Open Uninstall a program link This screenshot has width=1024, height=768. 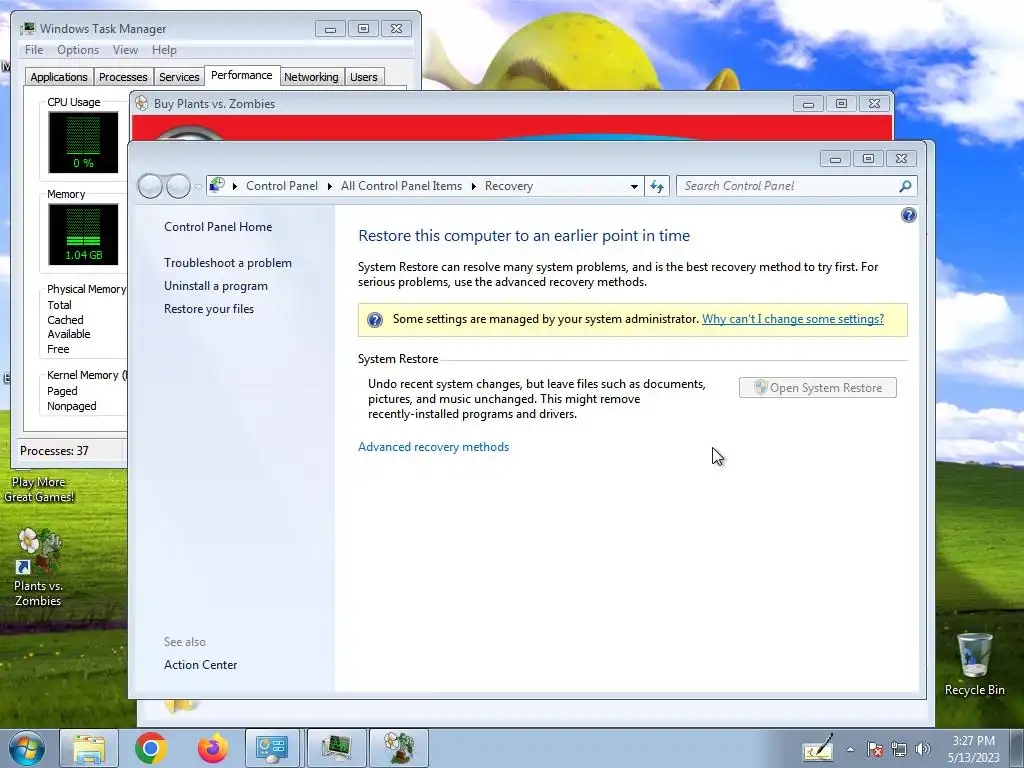click(x=216, y=286)
